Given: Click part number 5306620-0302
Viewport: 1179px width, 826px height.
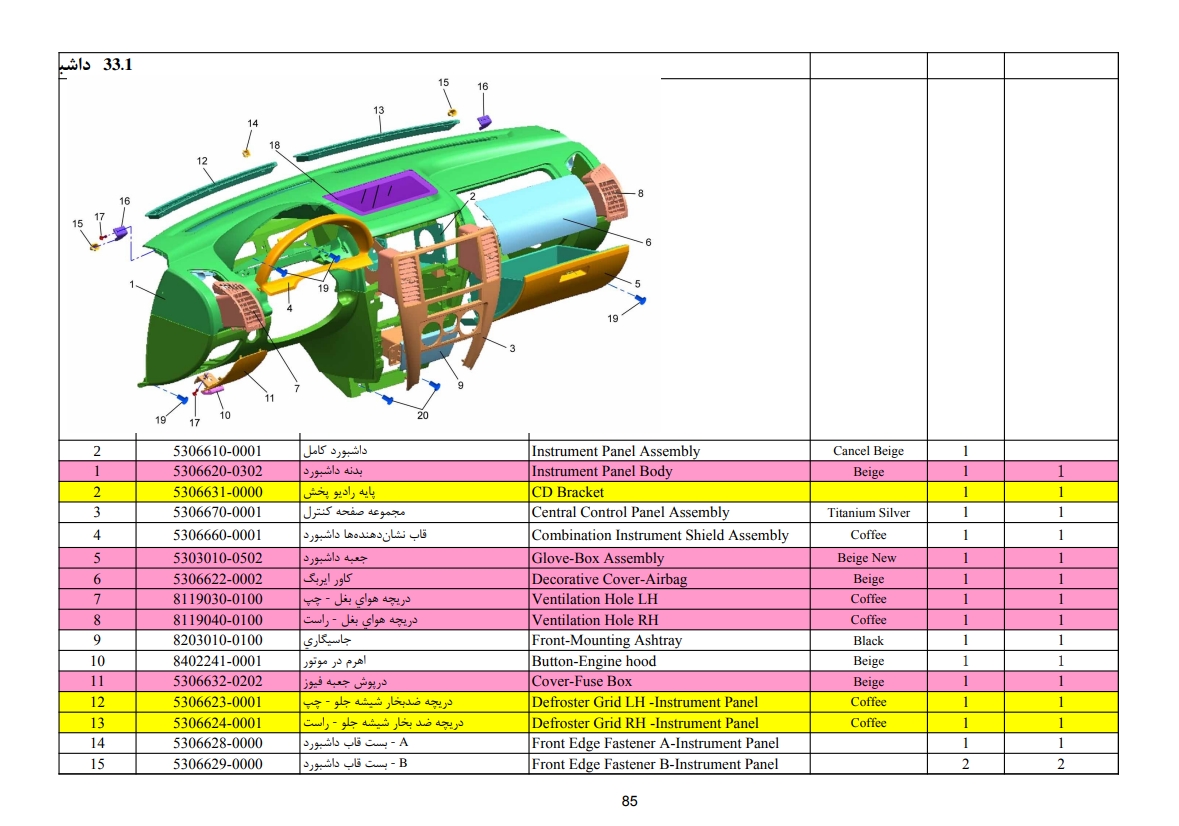Looking at the screenshot, I should point(217,471).
